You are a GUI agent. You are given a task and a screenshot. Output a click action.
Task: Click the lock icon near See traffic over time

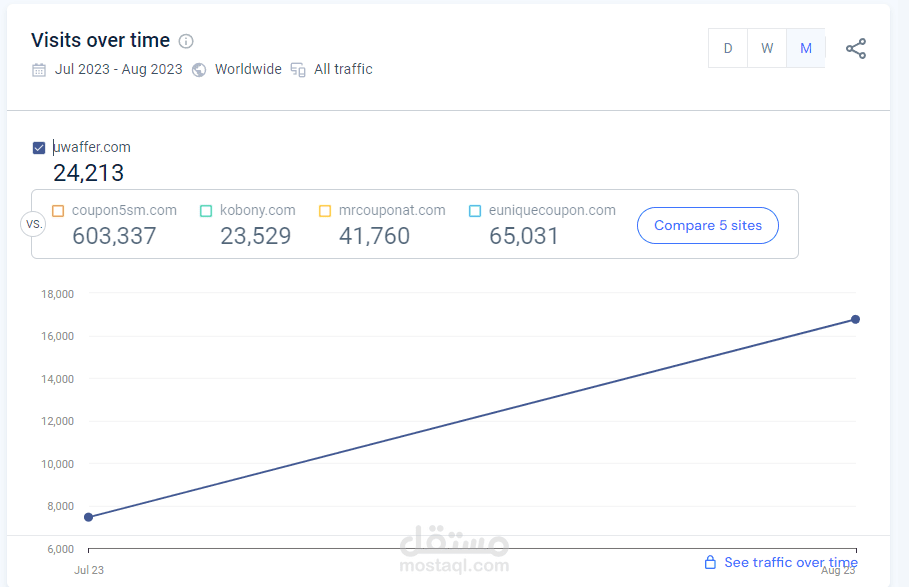tap(710, 562)
